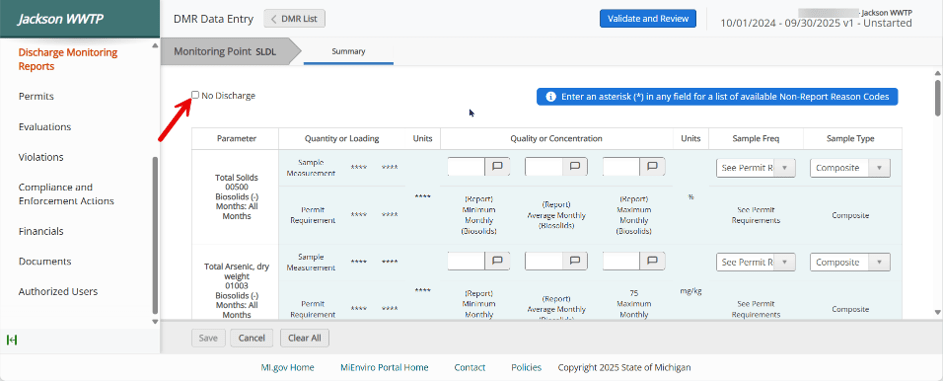Click Total Solids Minimum Monthly input field
The height and width of the screenshot is (381, 943).
466,167
